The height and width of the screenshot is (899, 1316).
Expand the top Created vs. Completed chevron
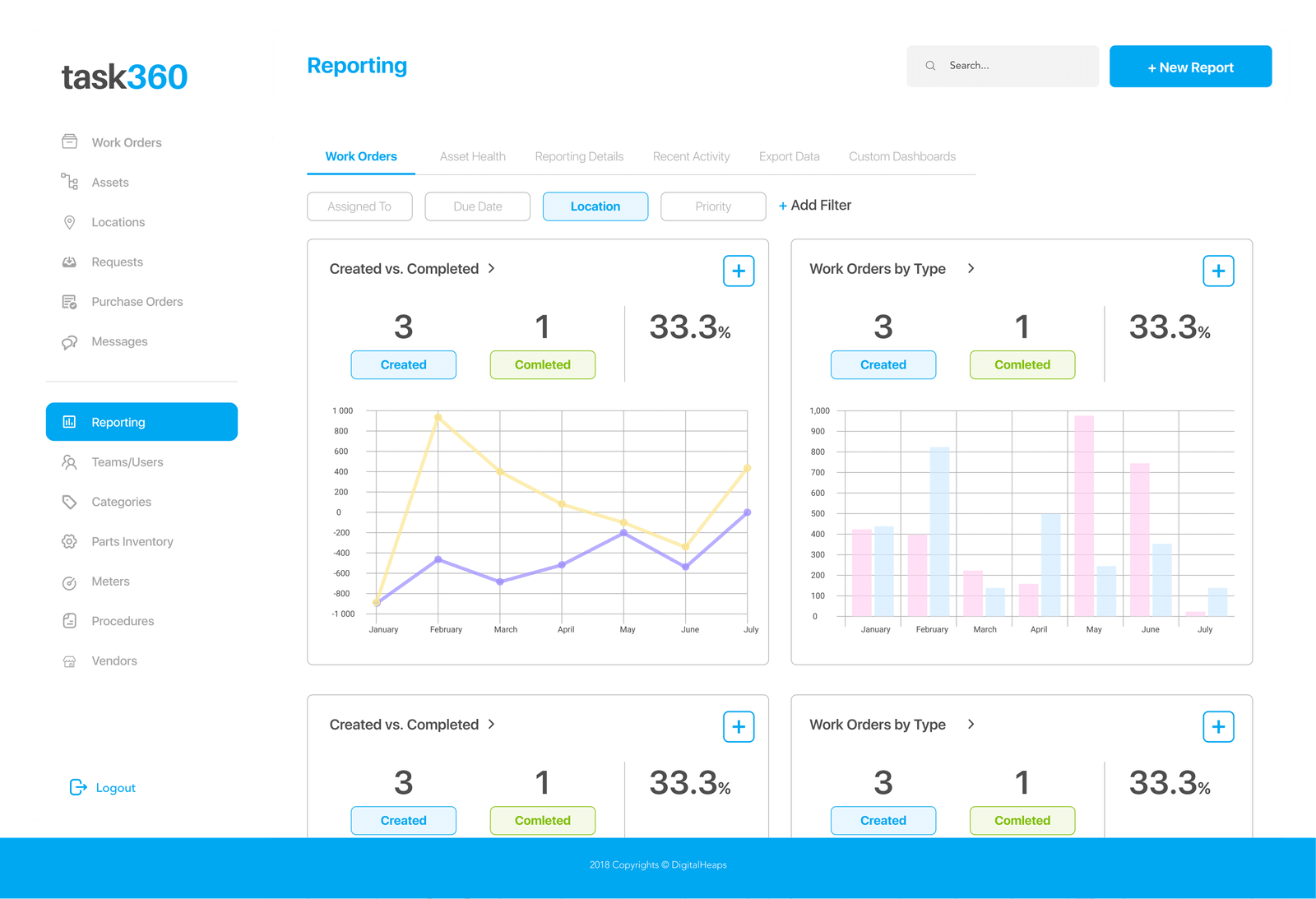[x=492, y=269]
